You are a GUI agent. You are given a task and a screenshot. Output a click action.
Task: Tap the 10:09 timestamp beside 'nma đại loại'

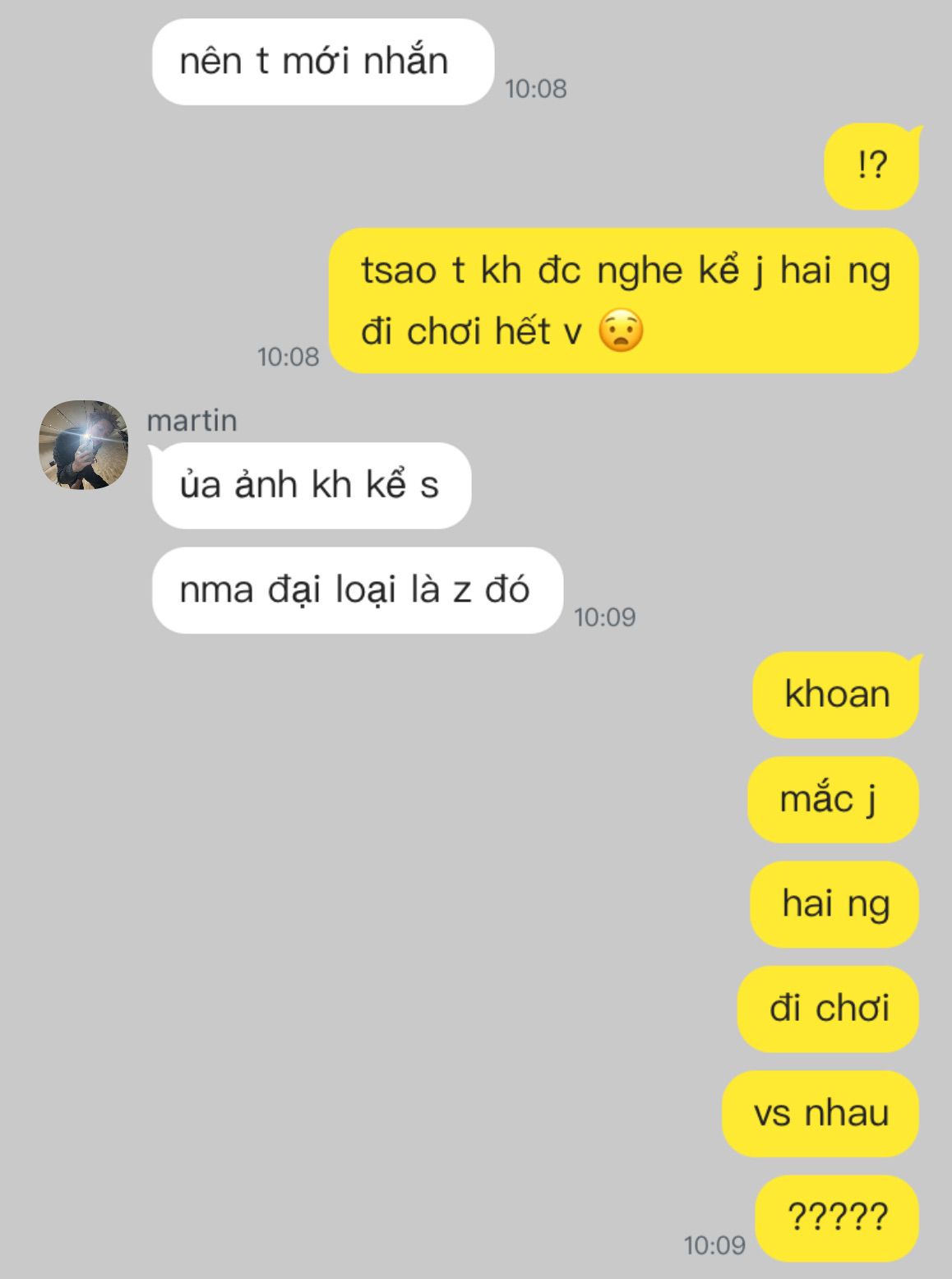(605, 617)
